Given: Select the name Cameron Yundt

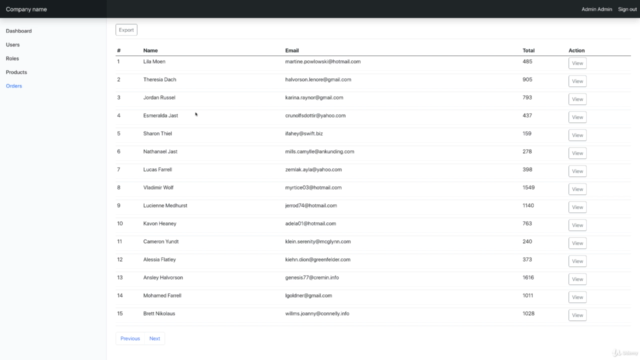Looking at the screenshot, I should (161, 241).
